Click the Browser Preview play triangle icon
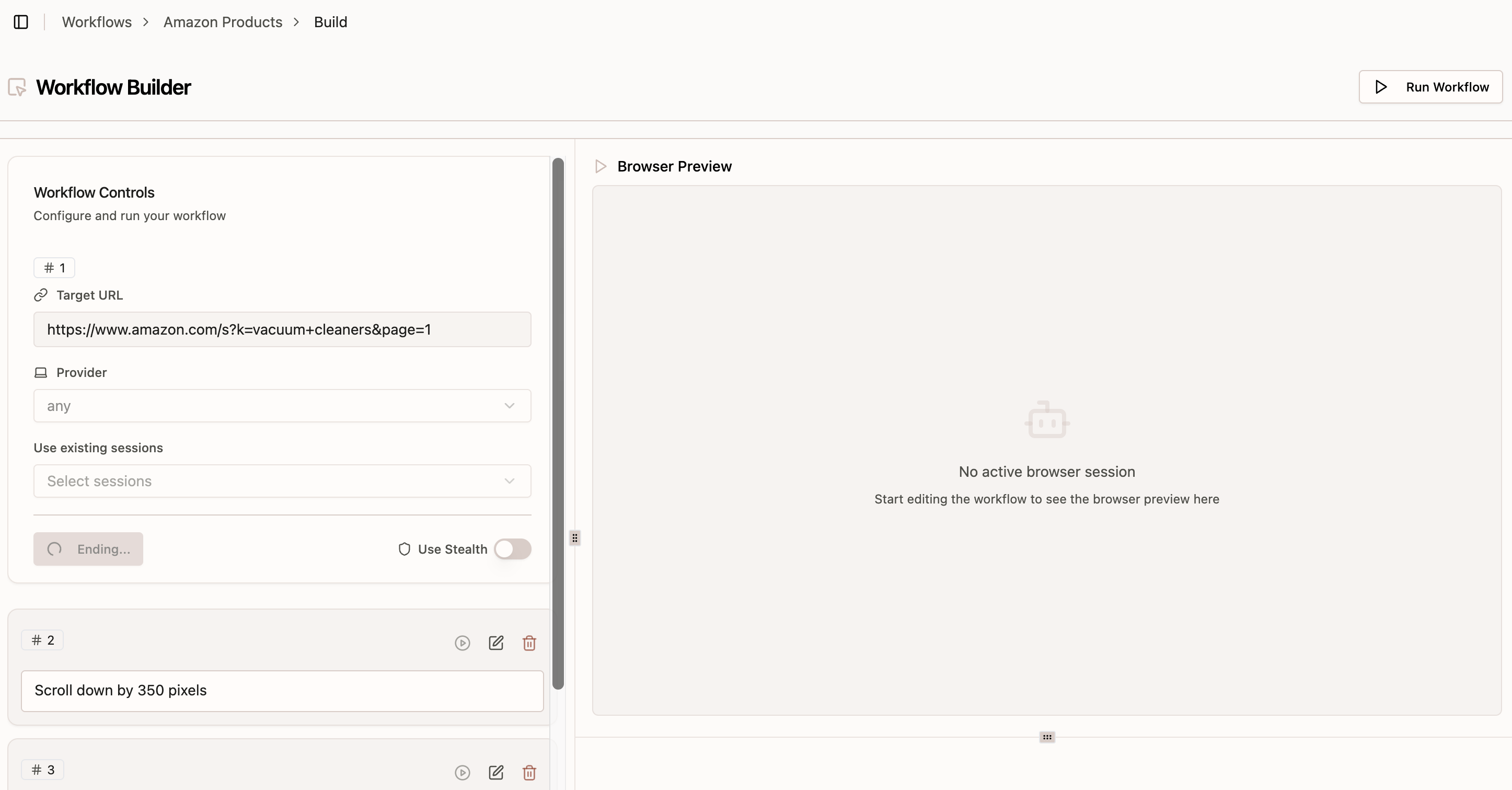 tap(601, 166)
